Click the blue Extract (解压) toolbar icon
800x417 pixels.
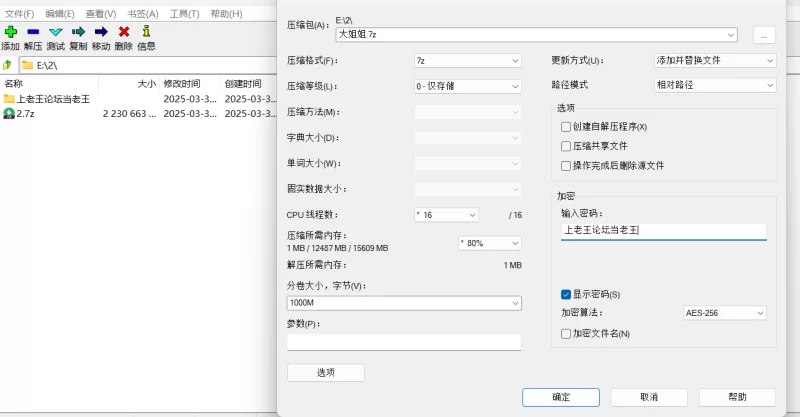pos(33,32)
